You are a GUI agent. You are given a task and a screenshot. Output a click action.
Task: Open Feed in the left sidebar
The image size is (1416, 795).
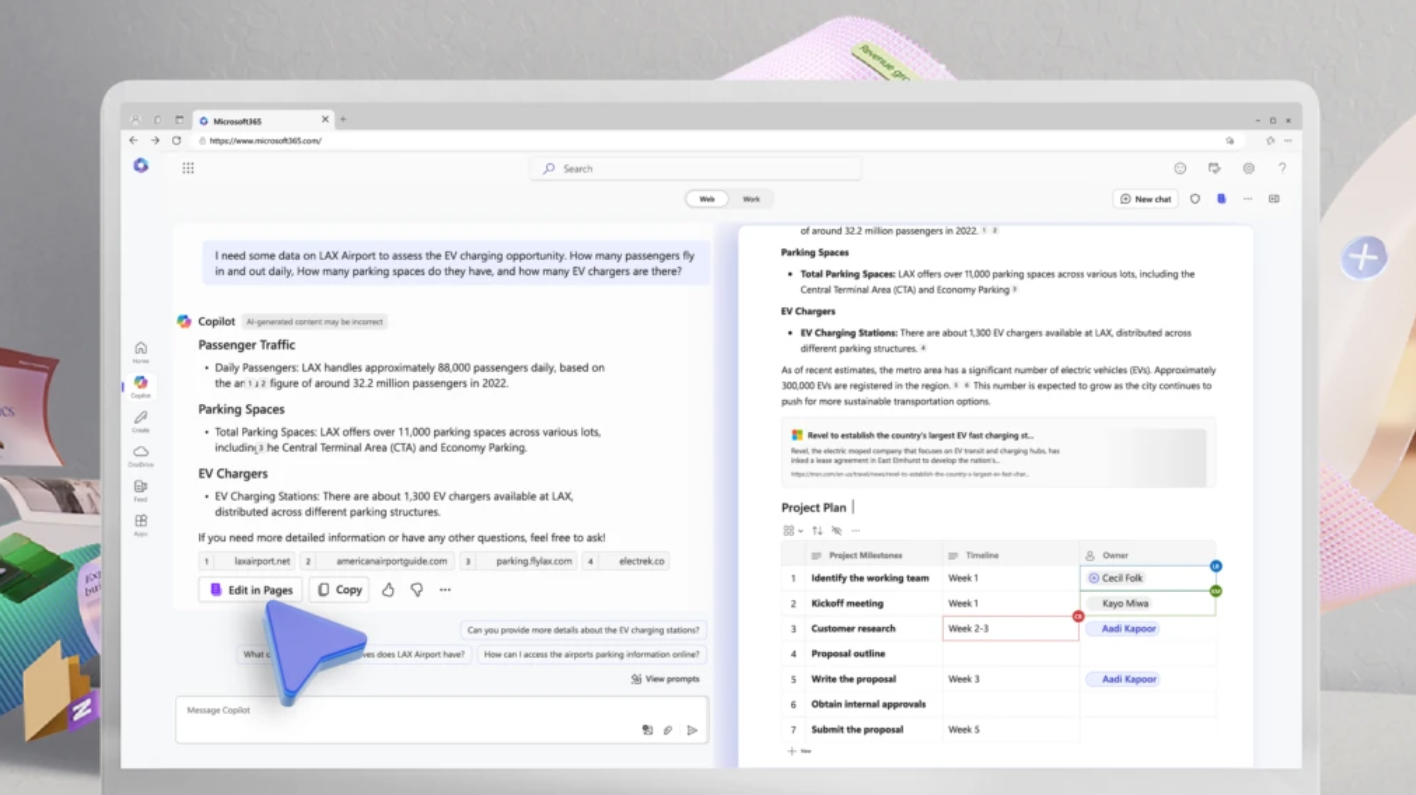point(141,490)
